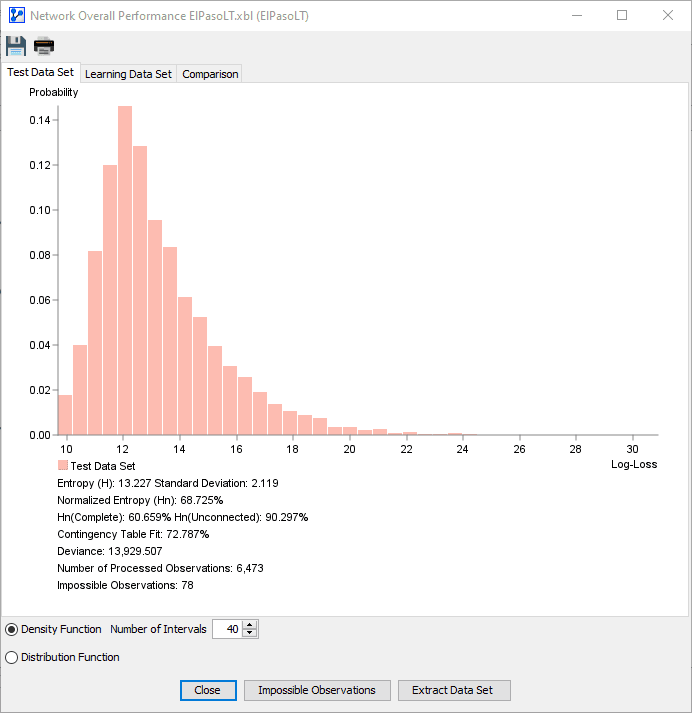The height and width of the screenshot is (713, 692).
Task: Click the BayesiaLab app icon in title bar
Action: 17,15
